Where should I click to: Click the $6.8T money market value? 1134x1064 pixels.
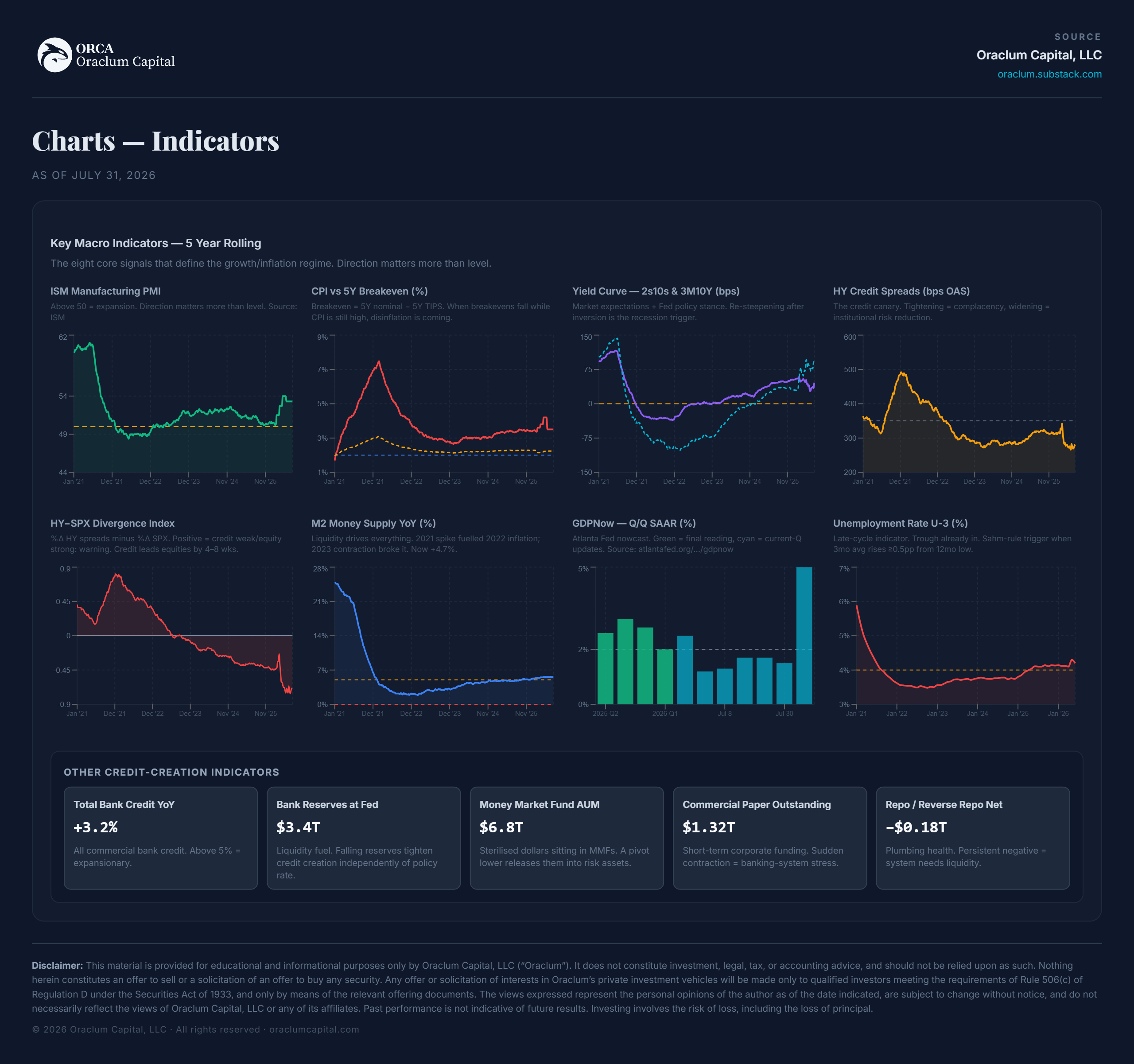[501, 827]
